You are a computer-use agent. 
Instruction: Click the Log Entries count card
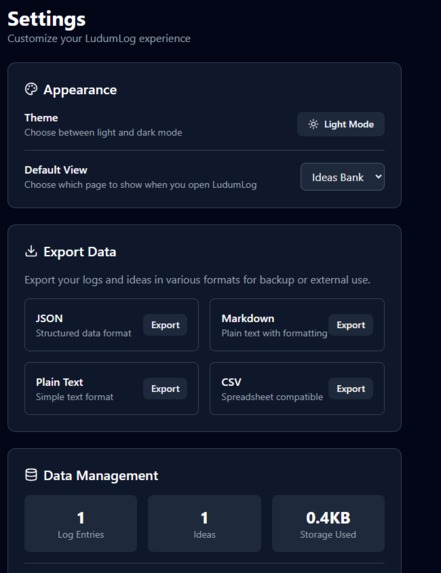click(x=81, y=523)
